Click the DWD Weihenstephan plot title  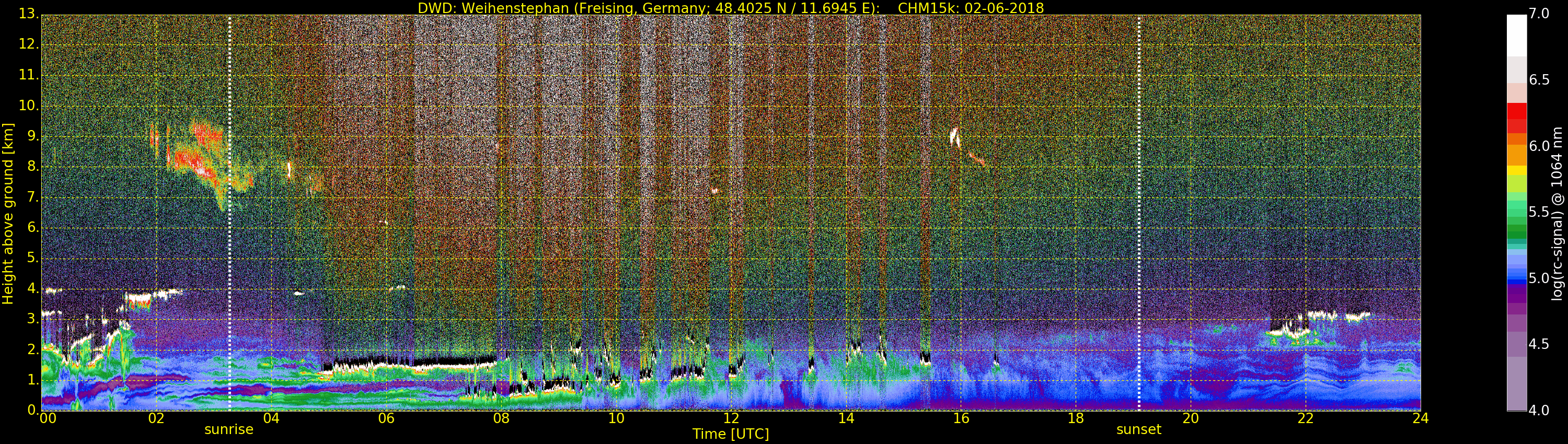[731, 8]
